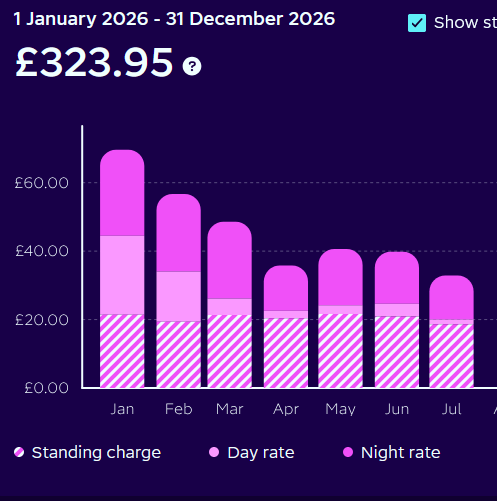Viewport: 497px width, 501px height.
Task: Select the January day rate bar segment
Action: click(x=122, y=275)
